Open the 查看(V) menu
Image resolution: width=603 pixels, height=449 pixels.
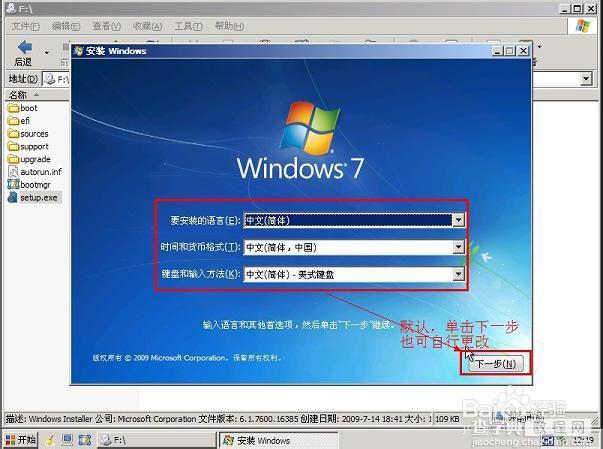tap(107, 26)
